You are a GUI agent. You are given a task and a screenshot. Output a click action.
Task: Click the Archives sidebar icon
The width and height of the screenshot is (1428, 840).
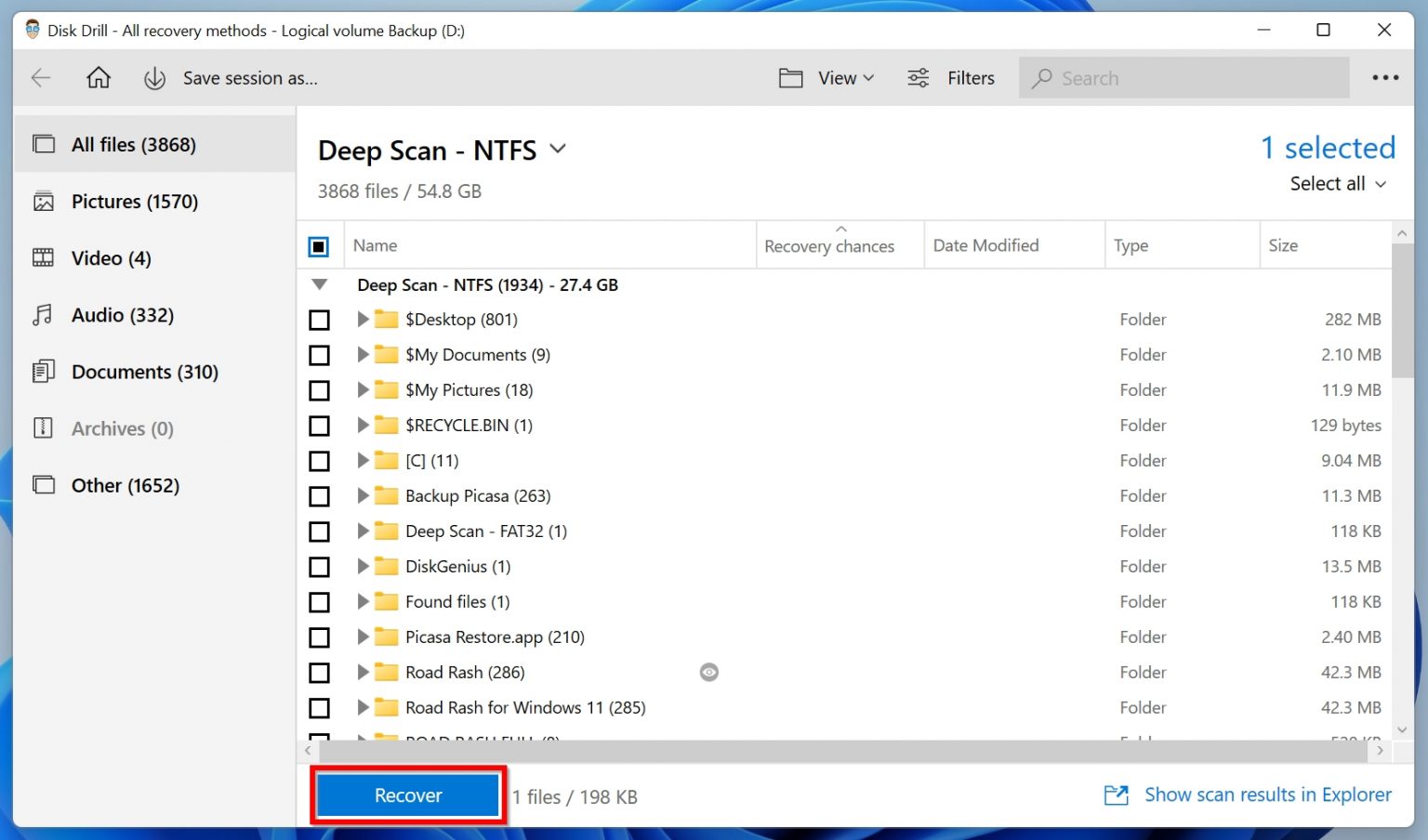[43, 428]
